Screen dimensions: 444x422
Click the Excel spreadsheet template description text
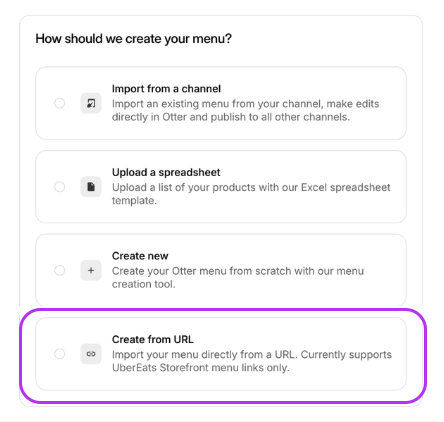coord(251,194)
